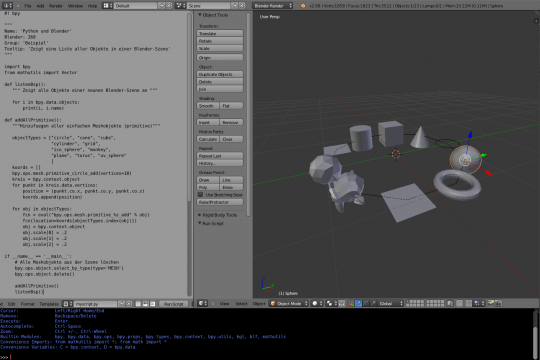Open the 3D View editor type selector
540x360 pixels.
click(x=203, y=303)
